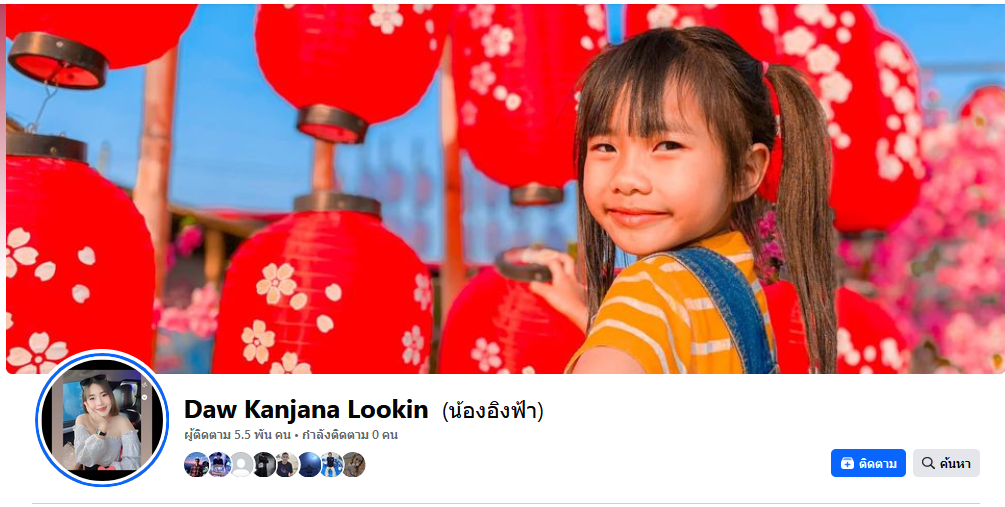The height and width of the screenshot is (507, 1005).
Task: Click the gray ค้นหา search button
Action: pyautogui.click(x=946, y=463)
